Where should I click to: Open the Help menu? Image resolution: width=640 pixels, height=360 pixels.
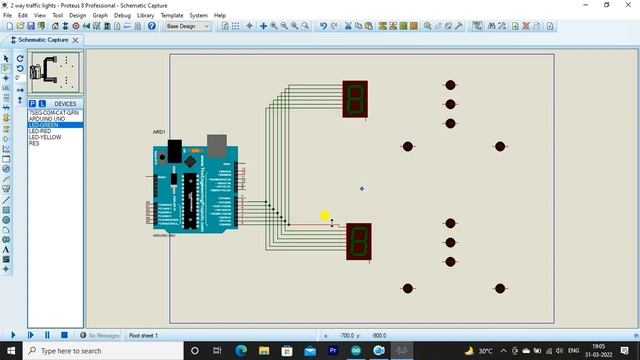click(220, 16)
